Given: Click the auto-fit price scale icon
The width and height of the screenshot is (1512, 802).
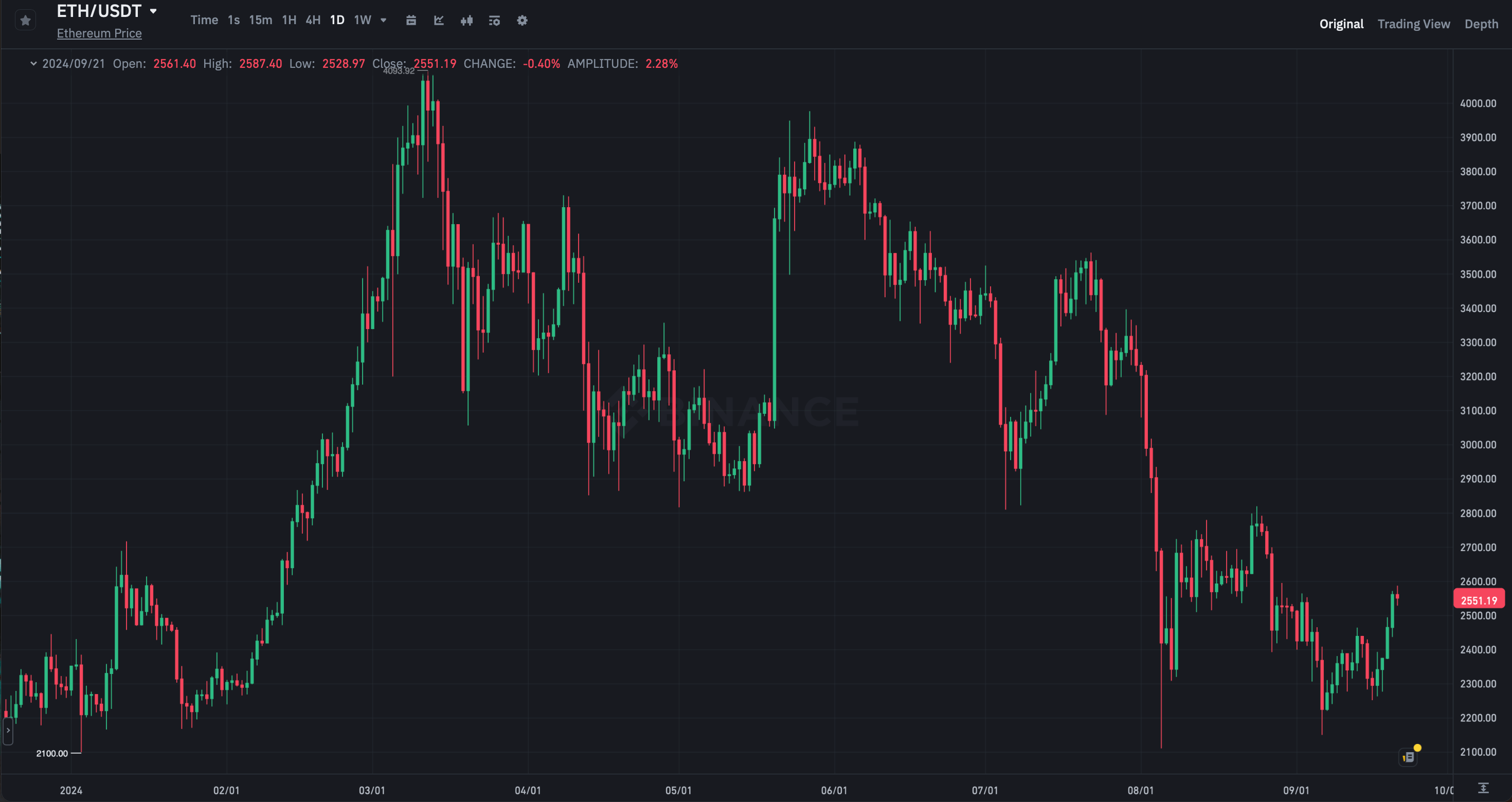Looking at the screenshot, I should (x=1483, y=788).
